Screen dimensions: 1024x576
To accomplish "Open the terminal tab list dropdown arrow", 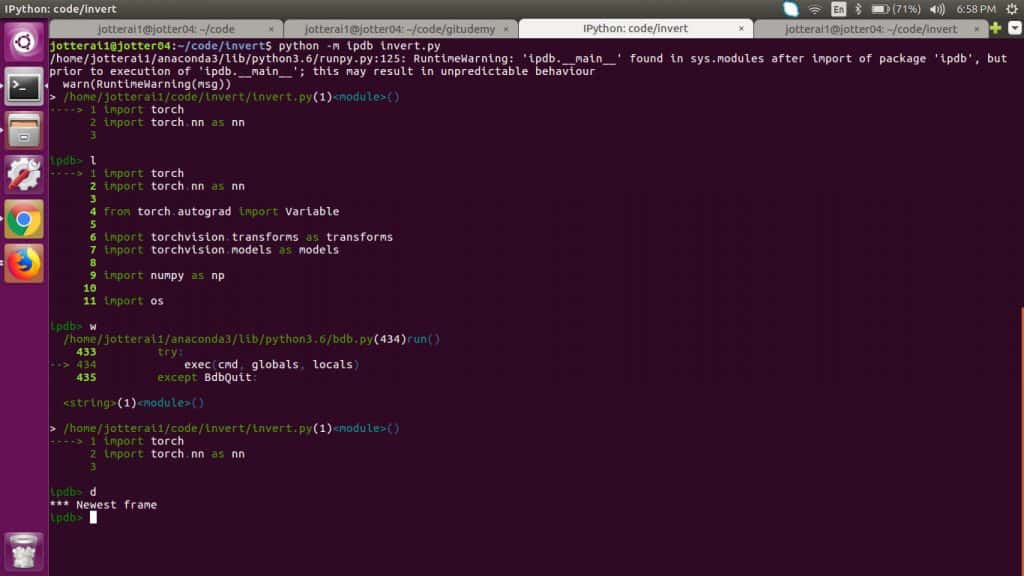I will [1014, 28].
